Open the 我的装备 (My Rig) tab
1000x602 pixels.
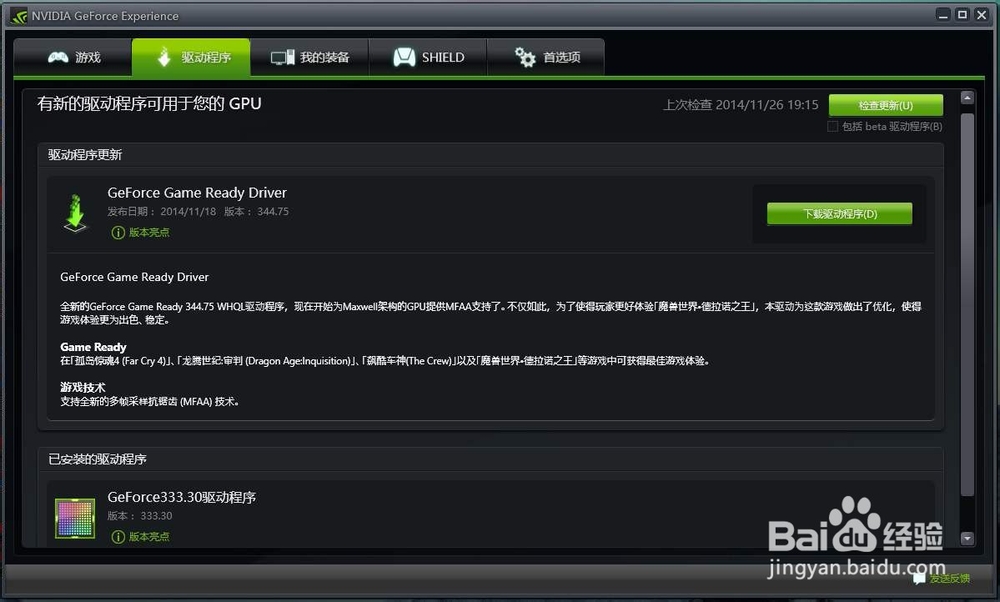(309, 57)
